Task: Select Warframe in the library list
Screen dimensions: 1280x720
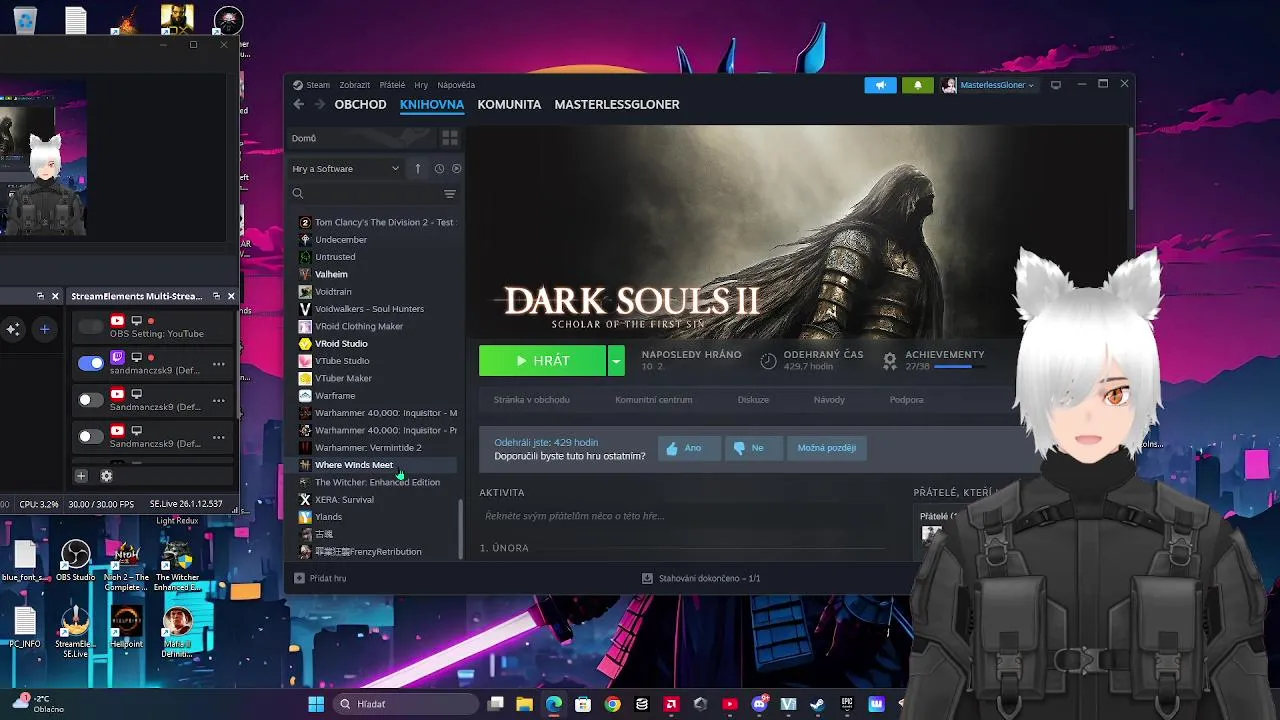Action: pos(335,396)
